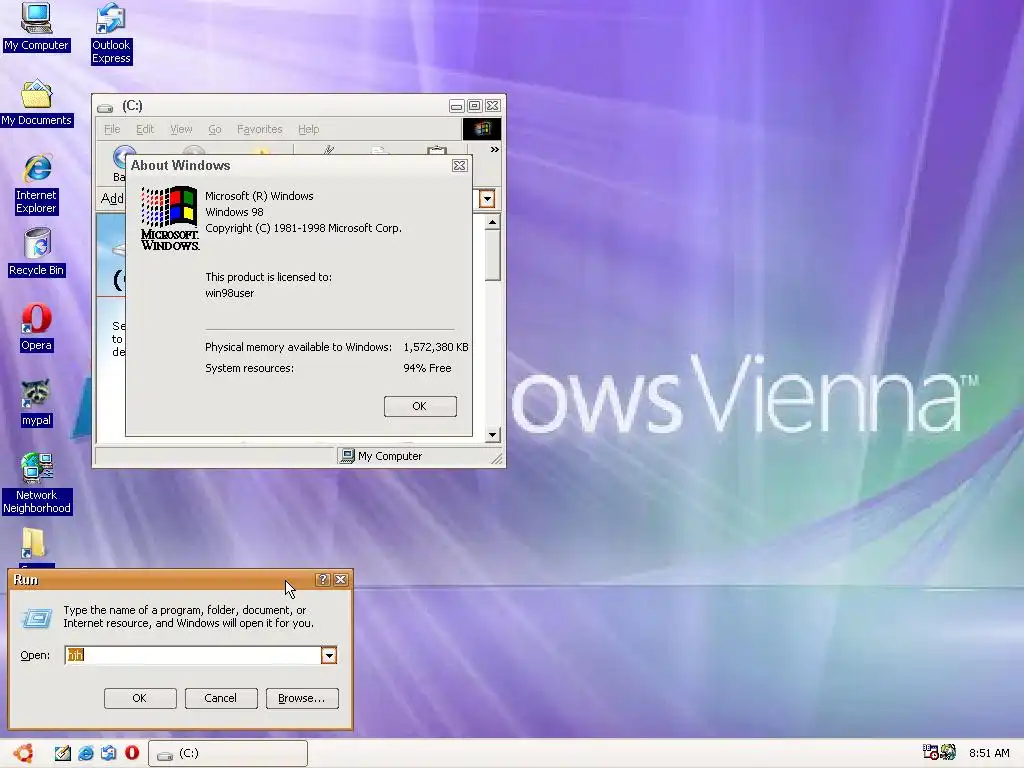Click the '94% Free' system resources value
The image size is (1024, 768).
coord(427,368)
